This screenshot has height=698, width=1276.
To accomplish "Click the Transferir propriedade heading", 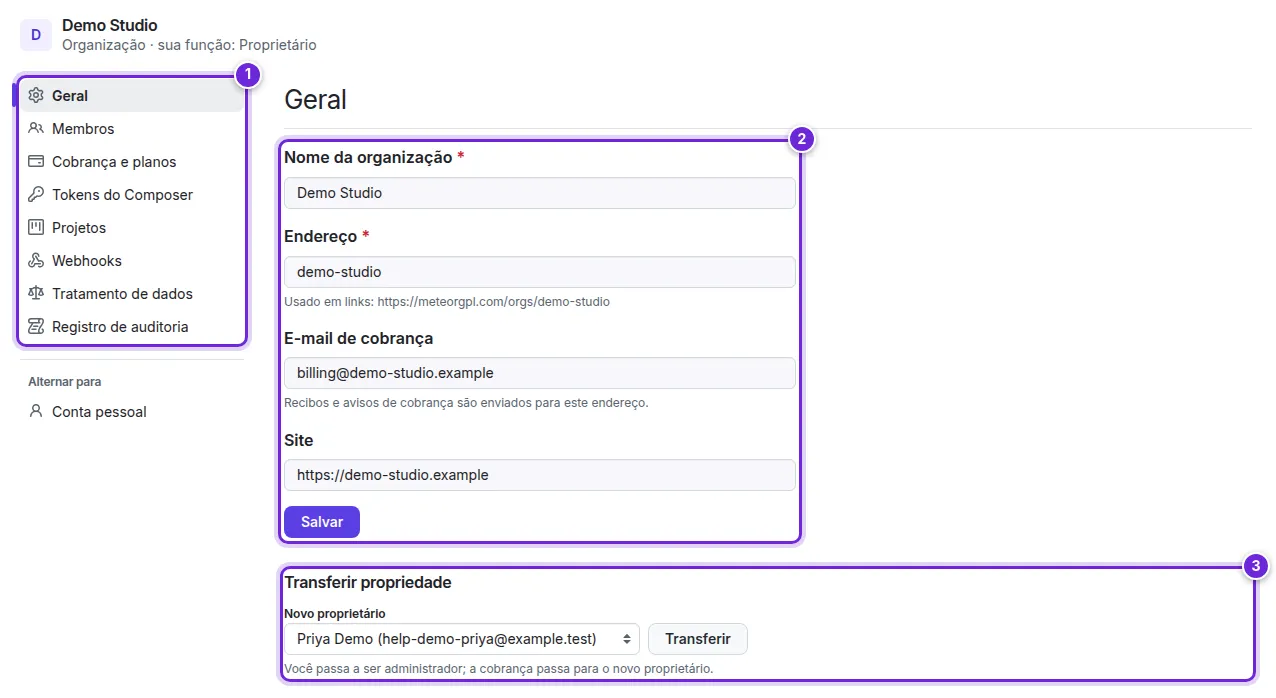I will (368, 582).
